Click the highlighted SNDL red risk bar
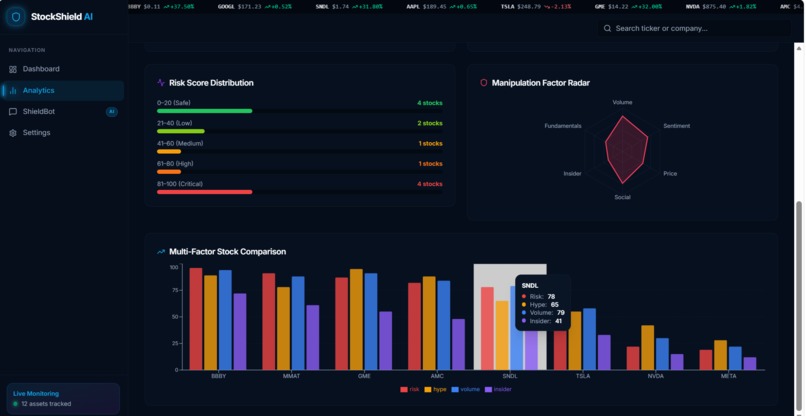The width and height of the screenshot is (806, 416). point(487,329)
